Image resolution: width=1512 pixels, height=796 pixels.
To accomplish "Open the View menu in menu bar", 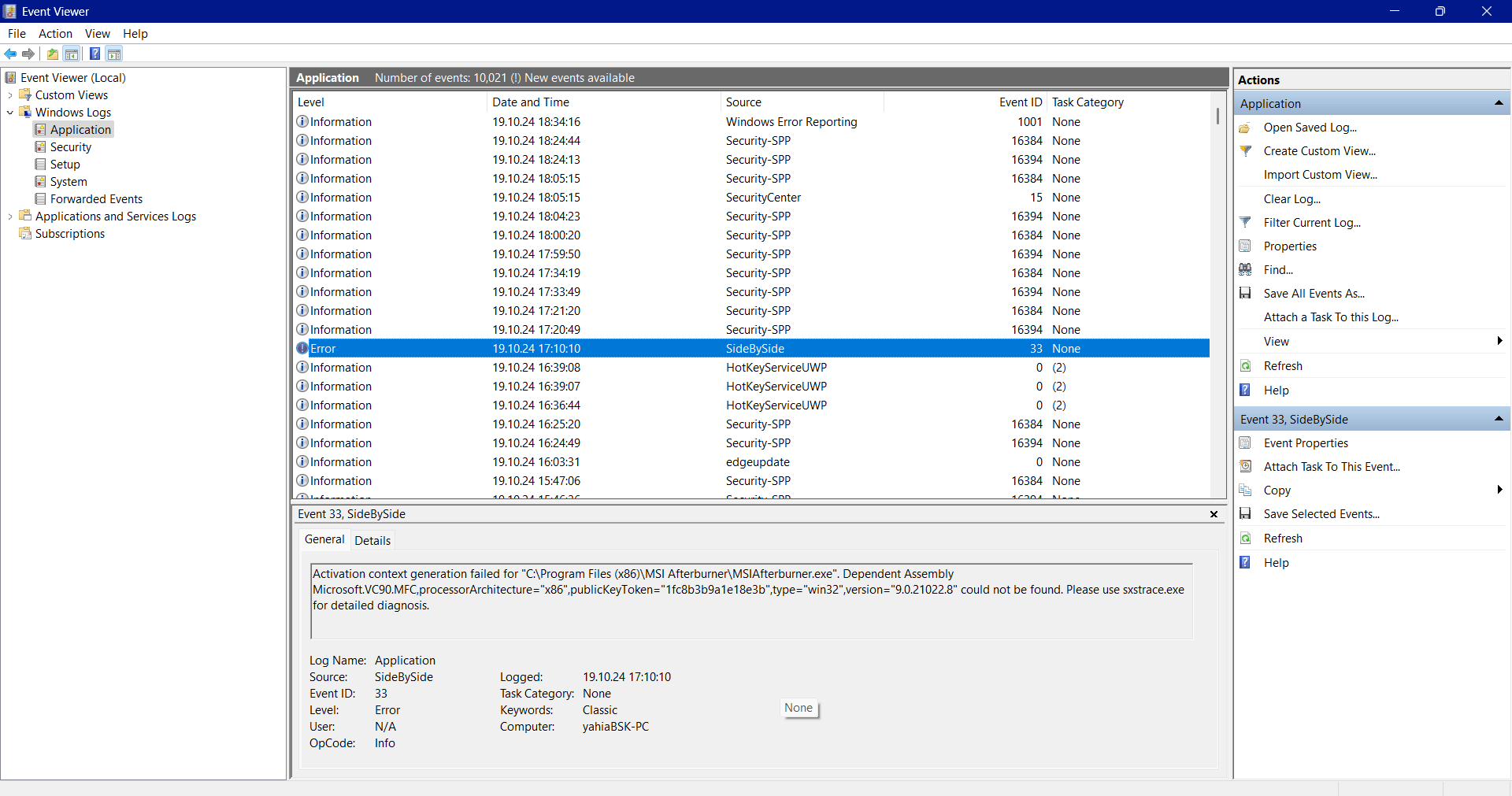I will (x=98, y=34).
